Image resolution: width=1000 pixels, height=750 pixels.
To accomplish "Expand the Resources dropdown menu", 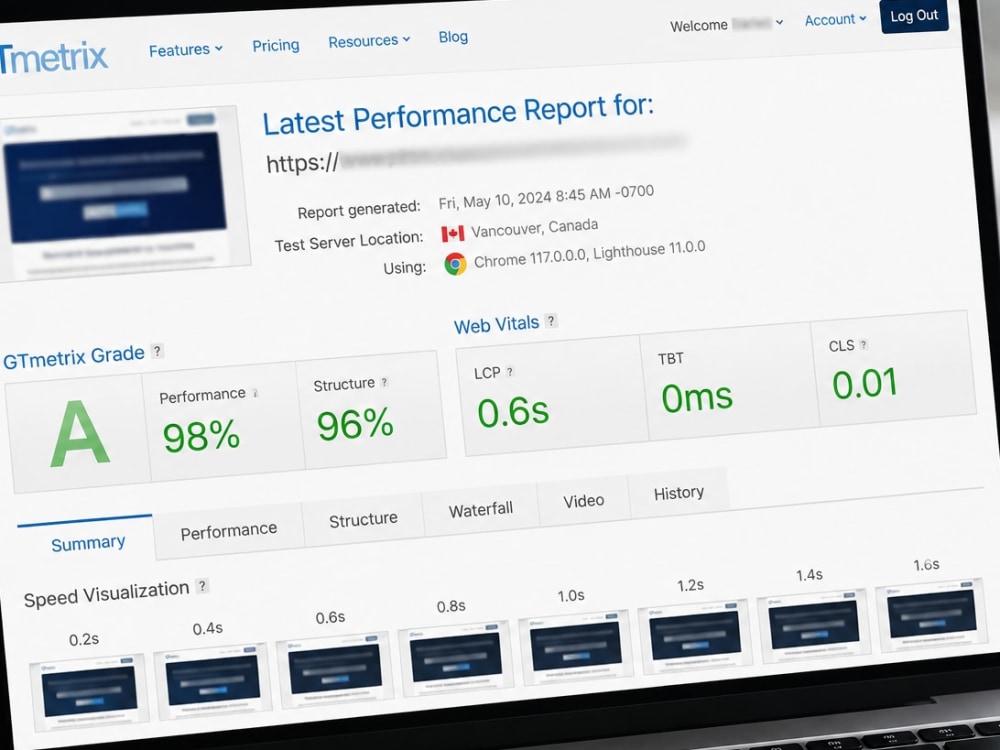I will [369, 41].
